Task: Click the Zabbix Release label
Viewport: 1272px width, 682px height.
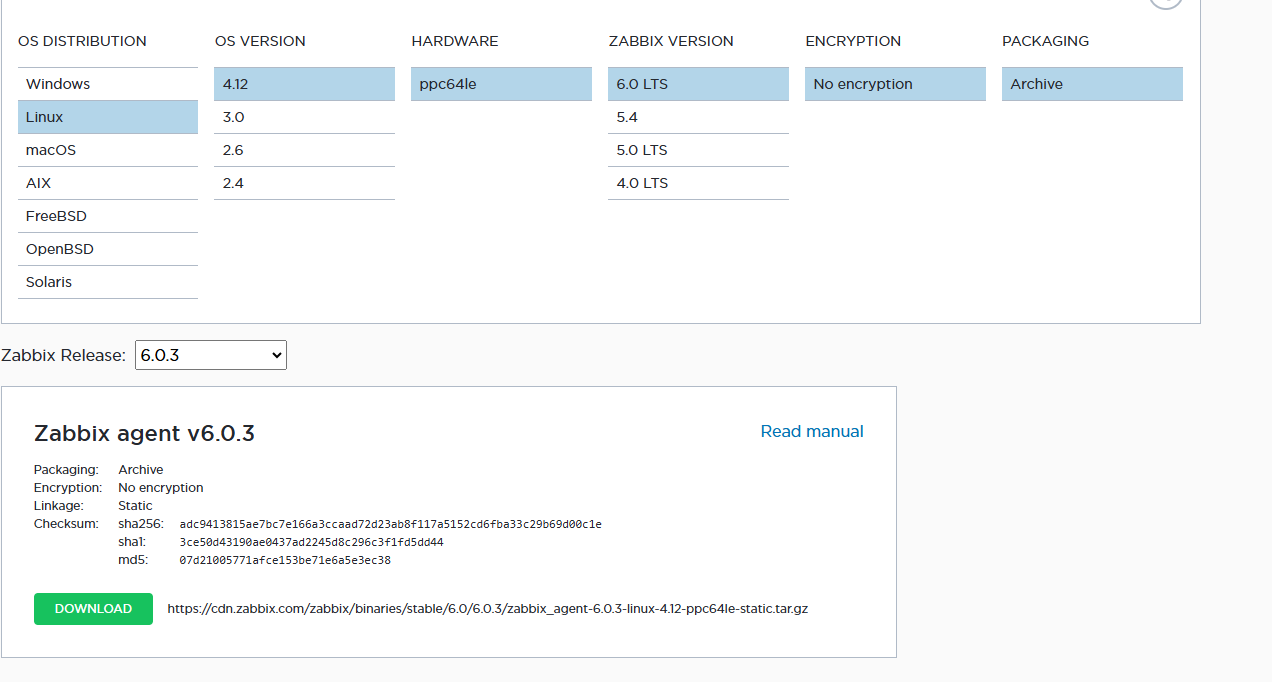Action: (x=64, y=356)
